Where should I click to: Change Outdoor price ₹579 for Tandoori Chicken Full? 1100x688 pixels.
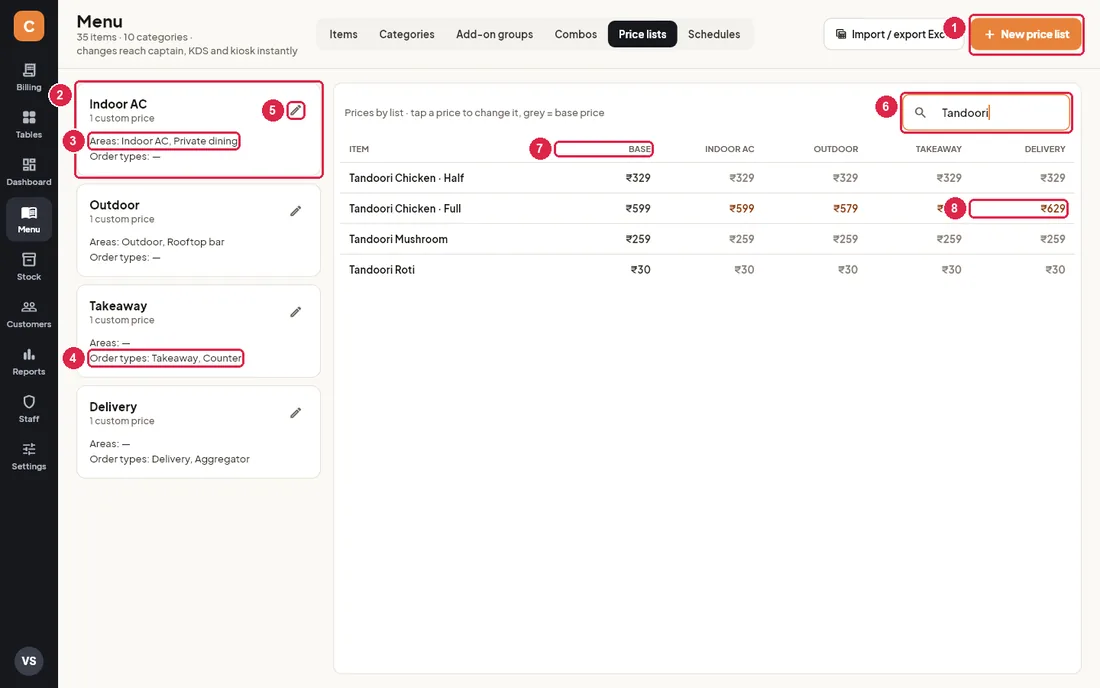845,208
